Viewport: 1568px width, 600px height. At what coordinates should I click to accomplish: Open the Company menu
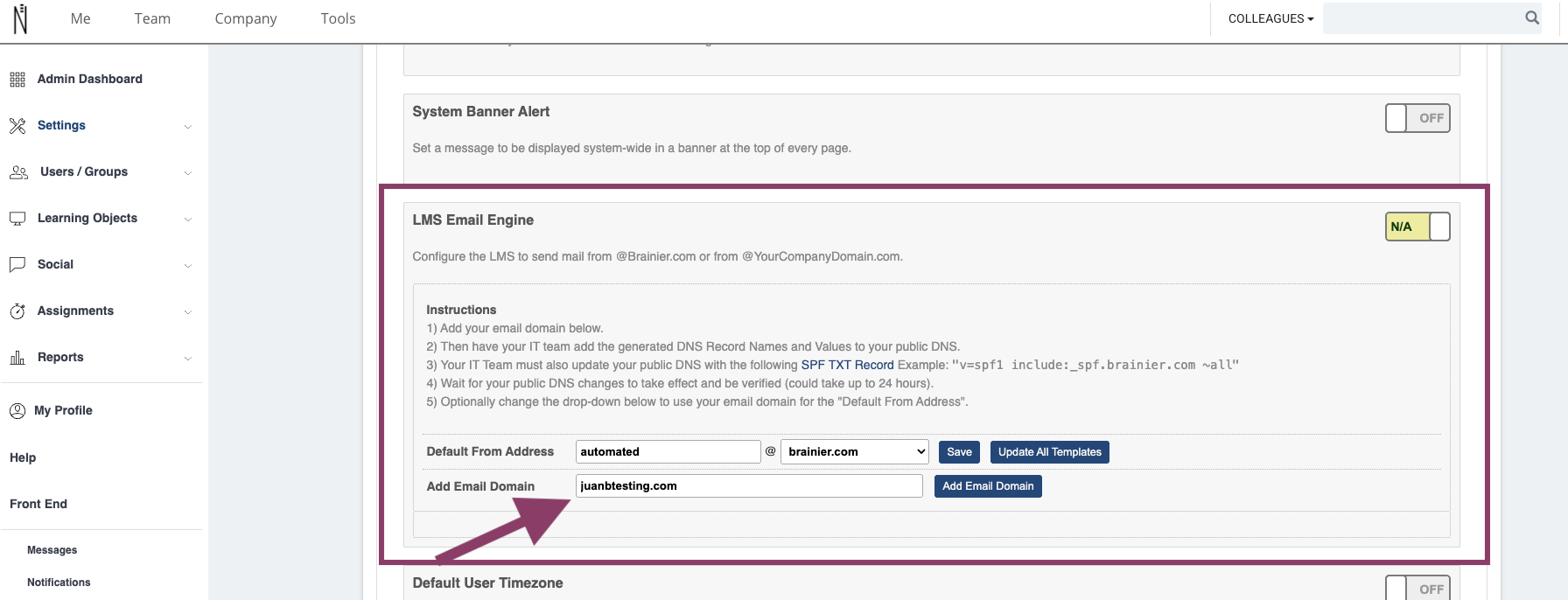246,18
